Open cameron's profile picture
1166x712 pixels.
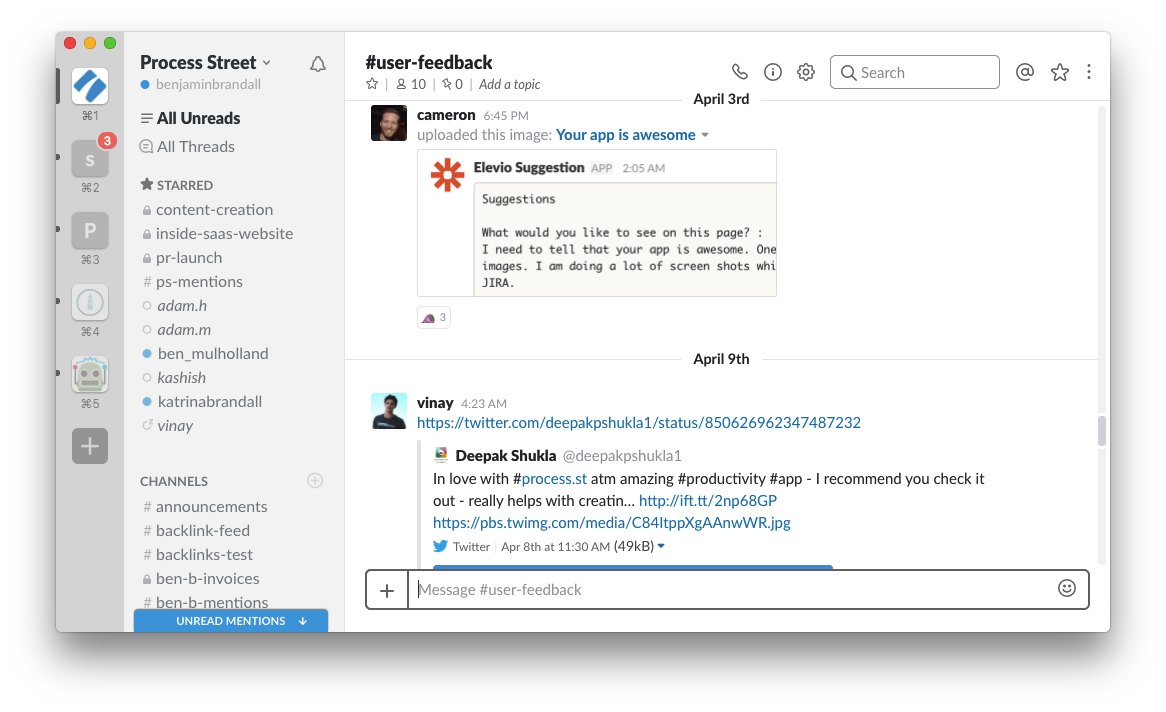[389, 123]
